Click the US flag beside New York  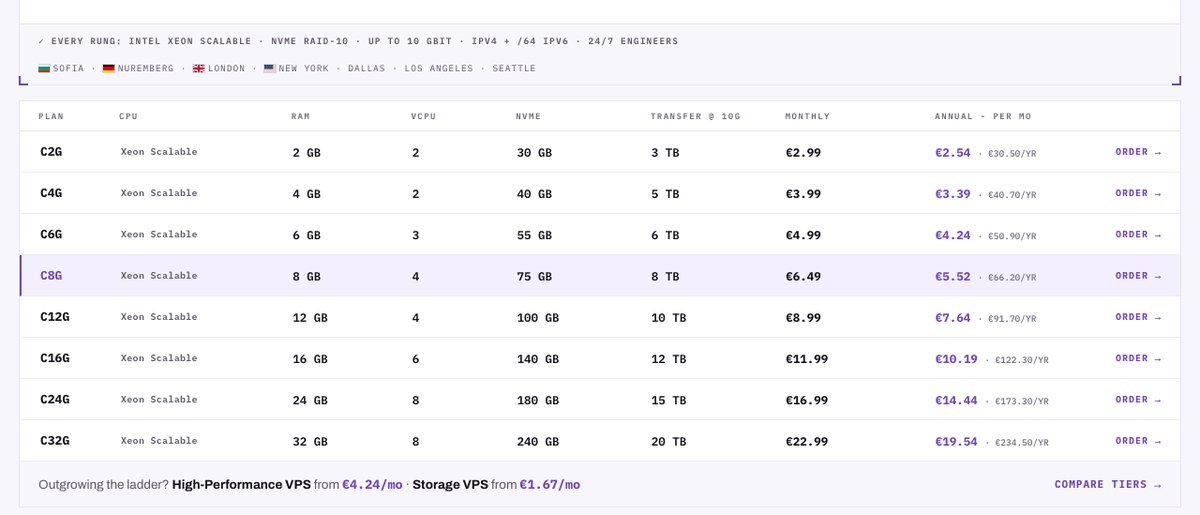coord(270,68)
